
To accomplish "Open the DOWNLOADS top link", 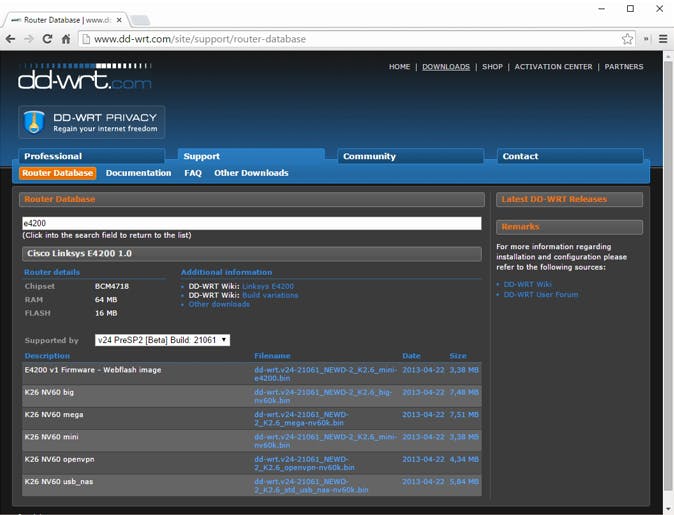I will click(446, 67).
